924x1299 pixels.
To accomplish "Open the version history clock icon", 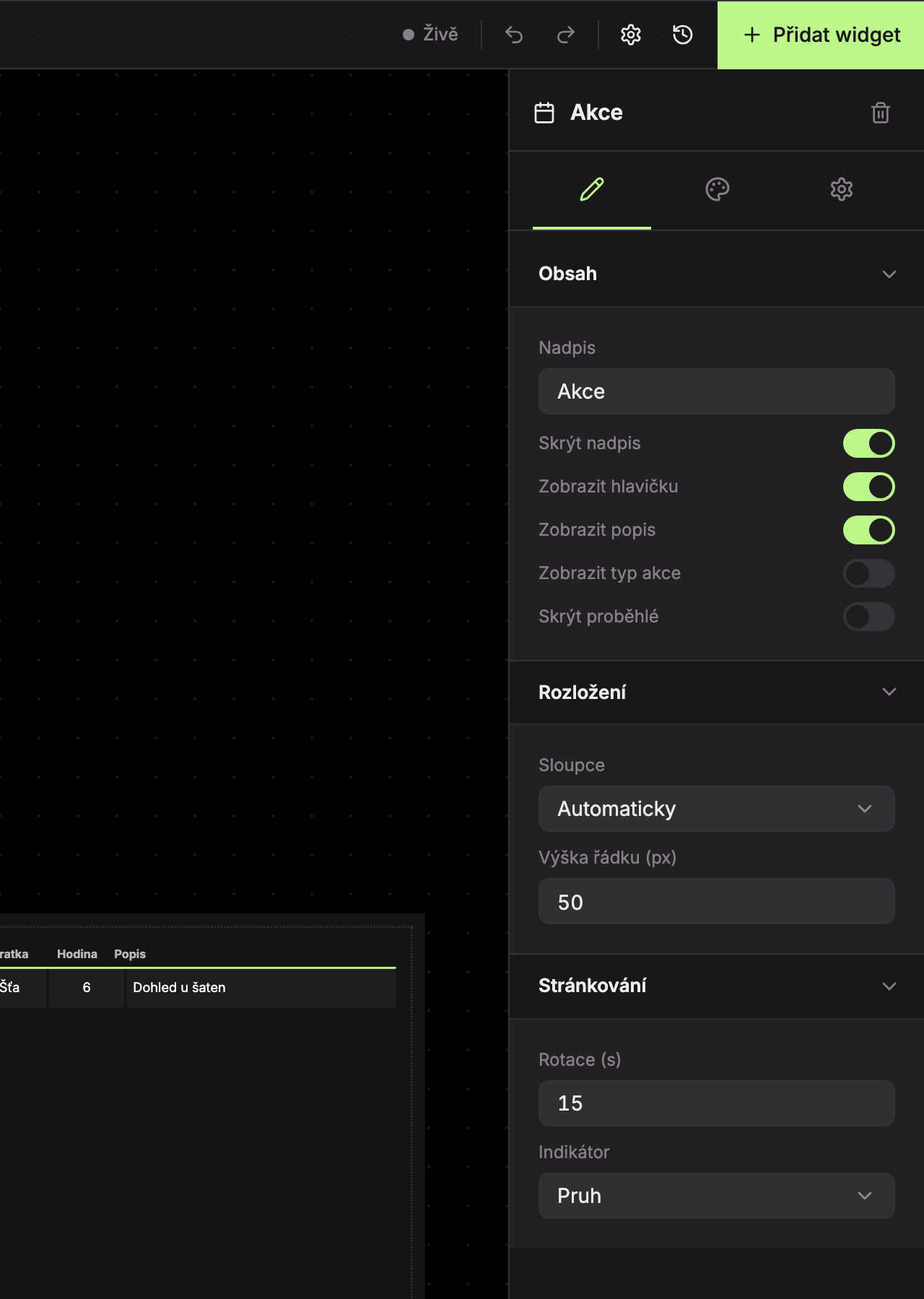I will pos(683,35).
